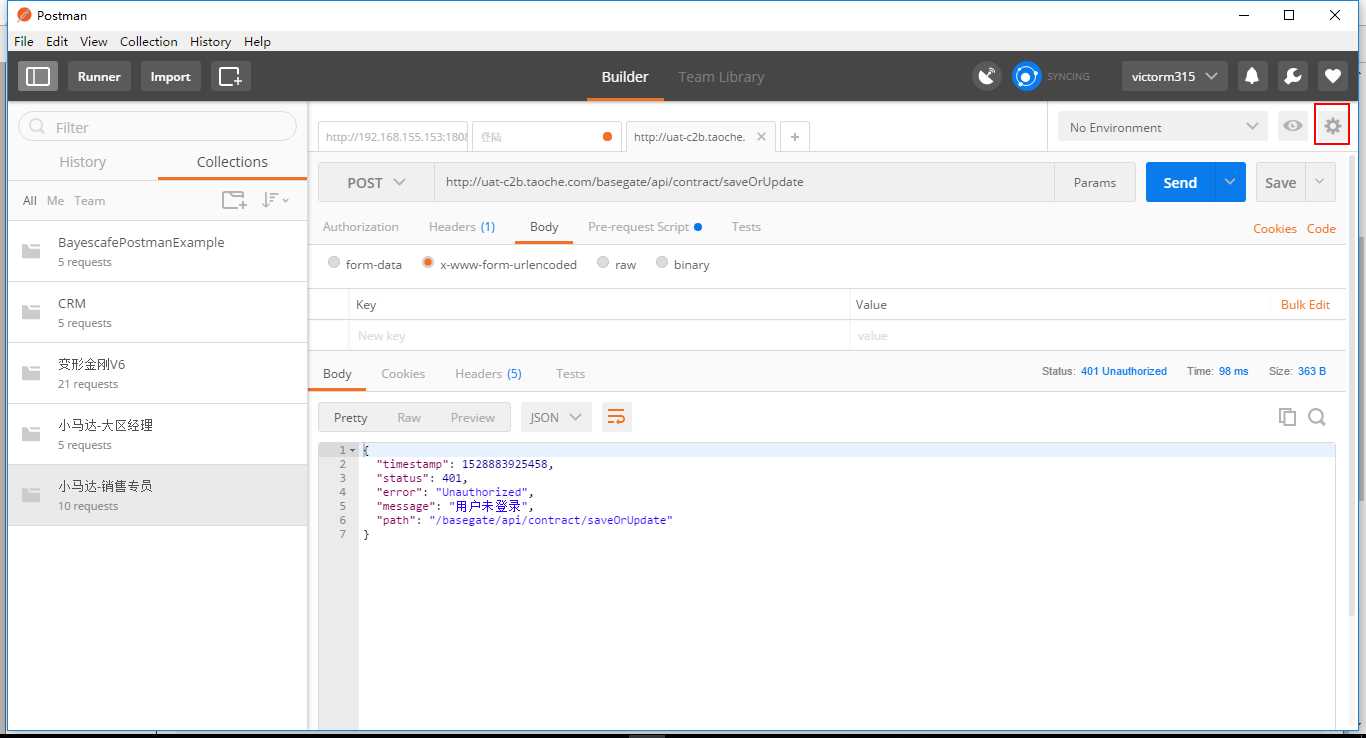This screenshot has height=738, width=1366.
Task: Click the 小马达-大区经理 folder icon
Action: click(31, 434)
